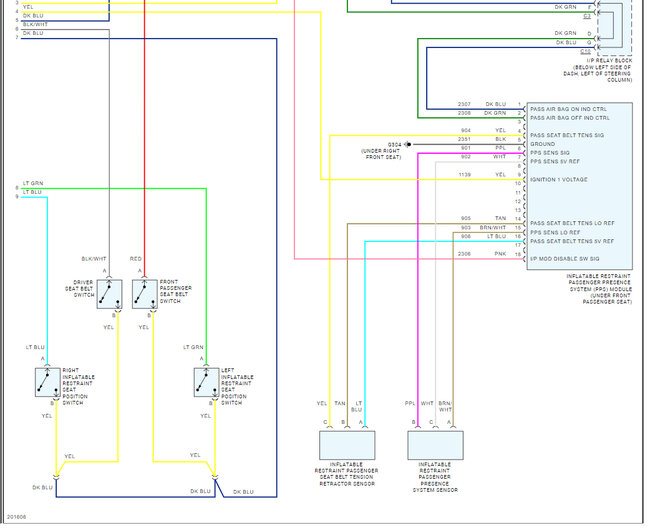The image size is (650, 528).
Task: Select the "PPS SENS LO REF" label
Action: 555,232
